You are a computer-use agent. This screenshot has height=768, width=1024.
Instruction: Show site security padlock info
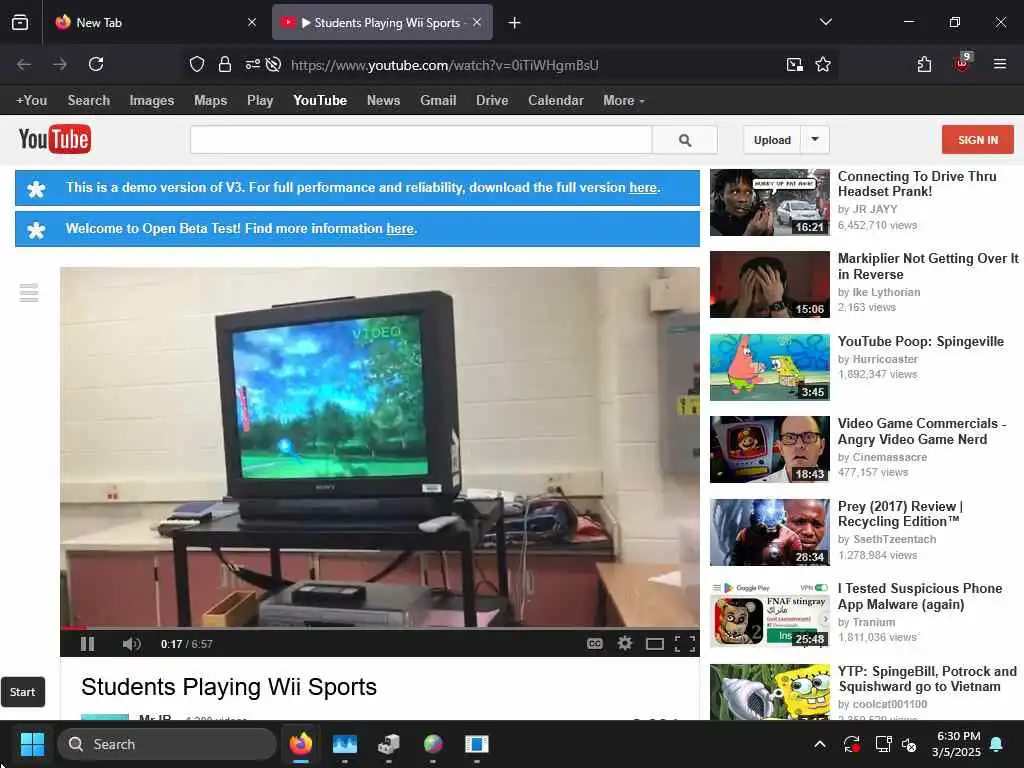coord(225,64)
